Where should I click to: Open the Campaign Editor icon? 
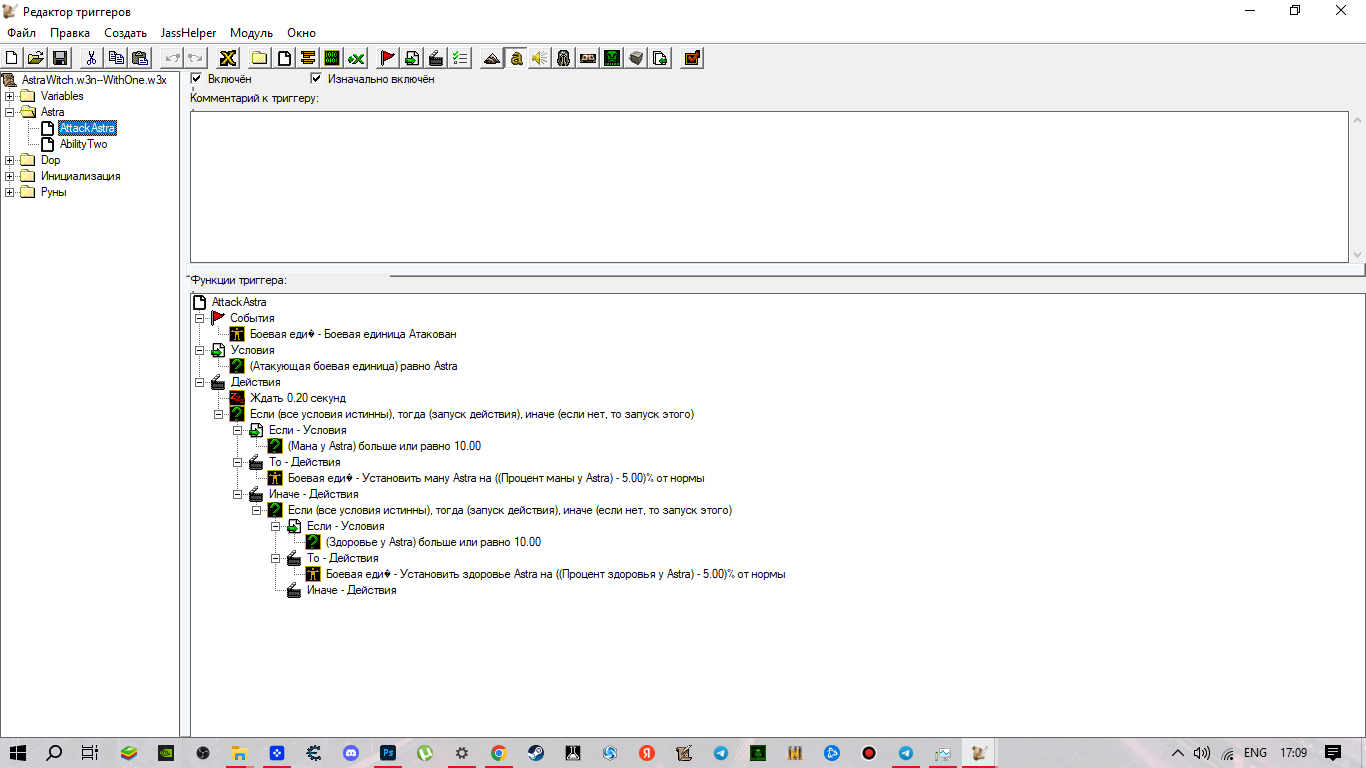(588, 58)
